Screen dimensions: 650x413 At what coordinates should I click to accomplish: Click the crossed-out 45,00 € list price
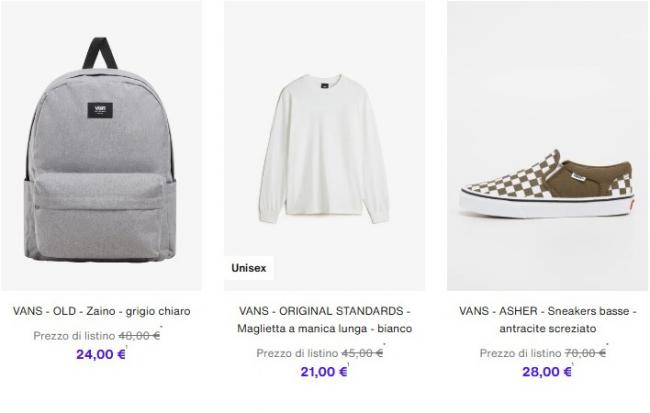(x=362, y=353)
